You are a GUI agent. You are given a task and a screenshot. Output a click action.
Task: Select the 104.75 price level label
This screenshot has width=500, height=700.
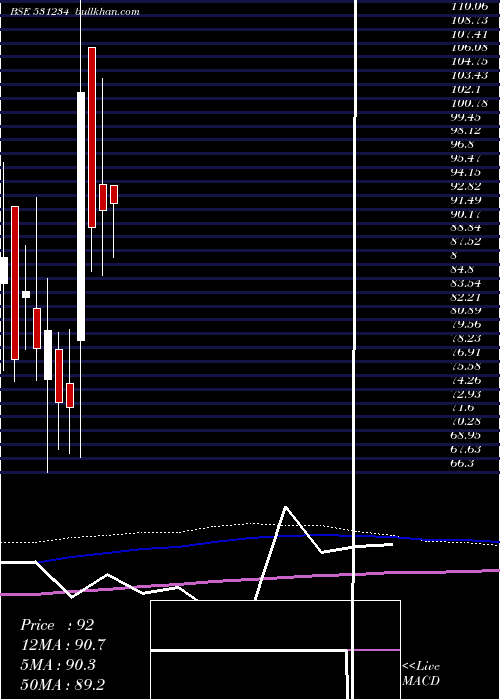pyautogui.click(x=469, y=62)
